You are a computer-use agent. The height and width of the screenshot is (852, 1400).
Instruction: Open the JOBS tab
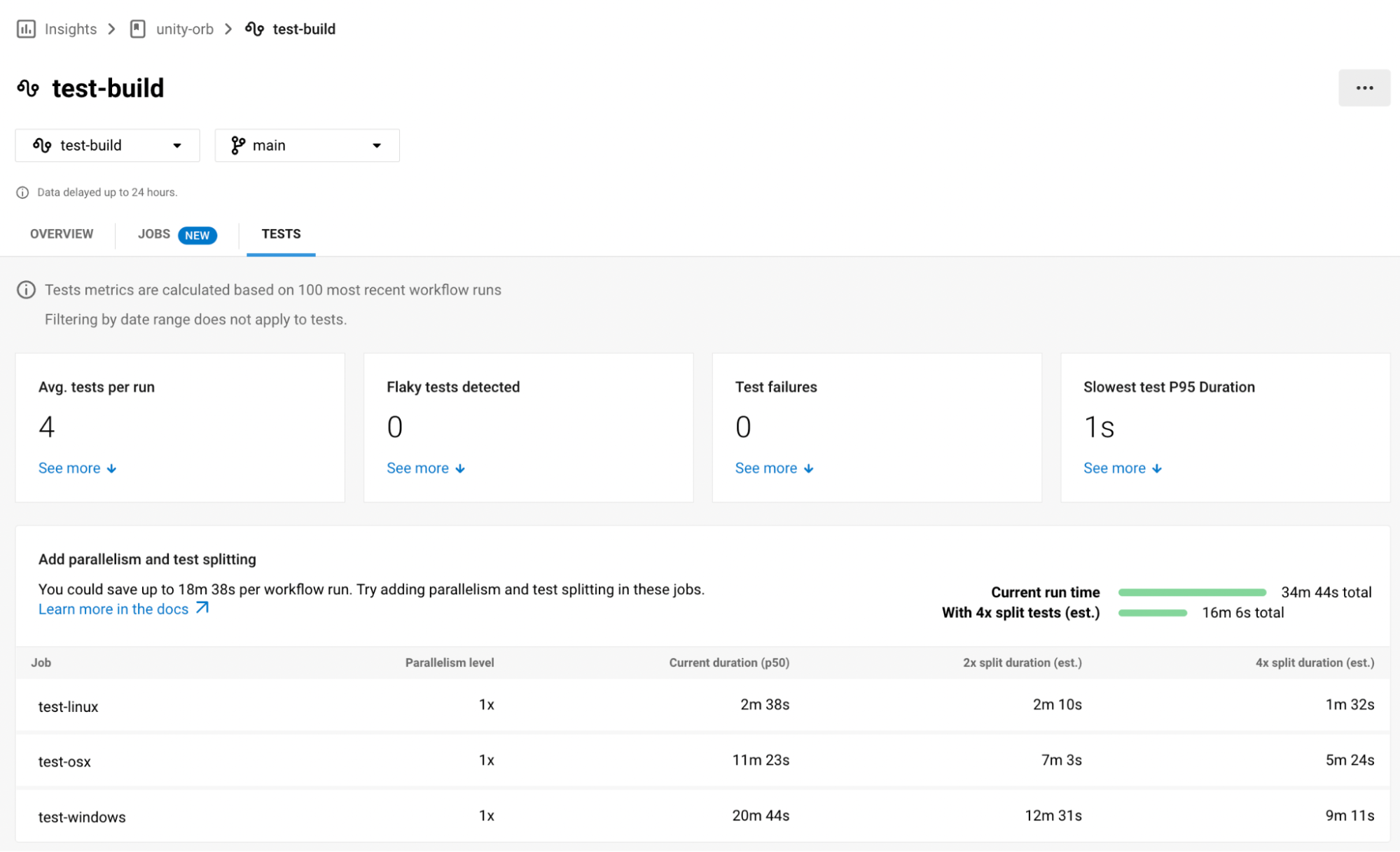point(154,234)
